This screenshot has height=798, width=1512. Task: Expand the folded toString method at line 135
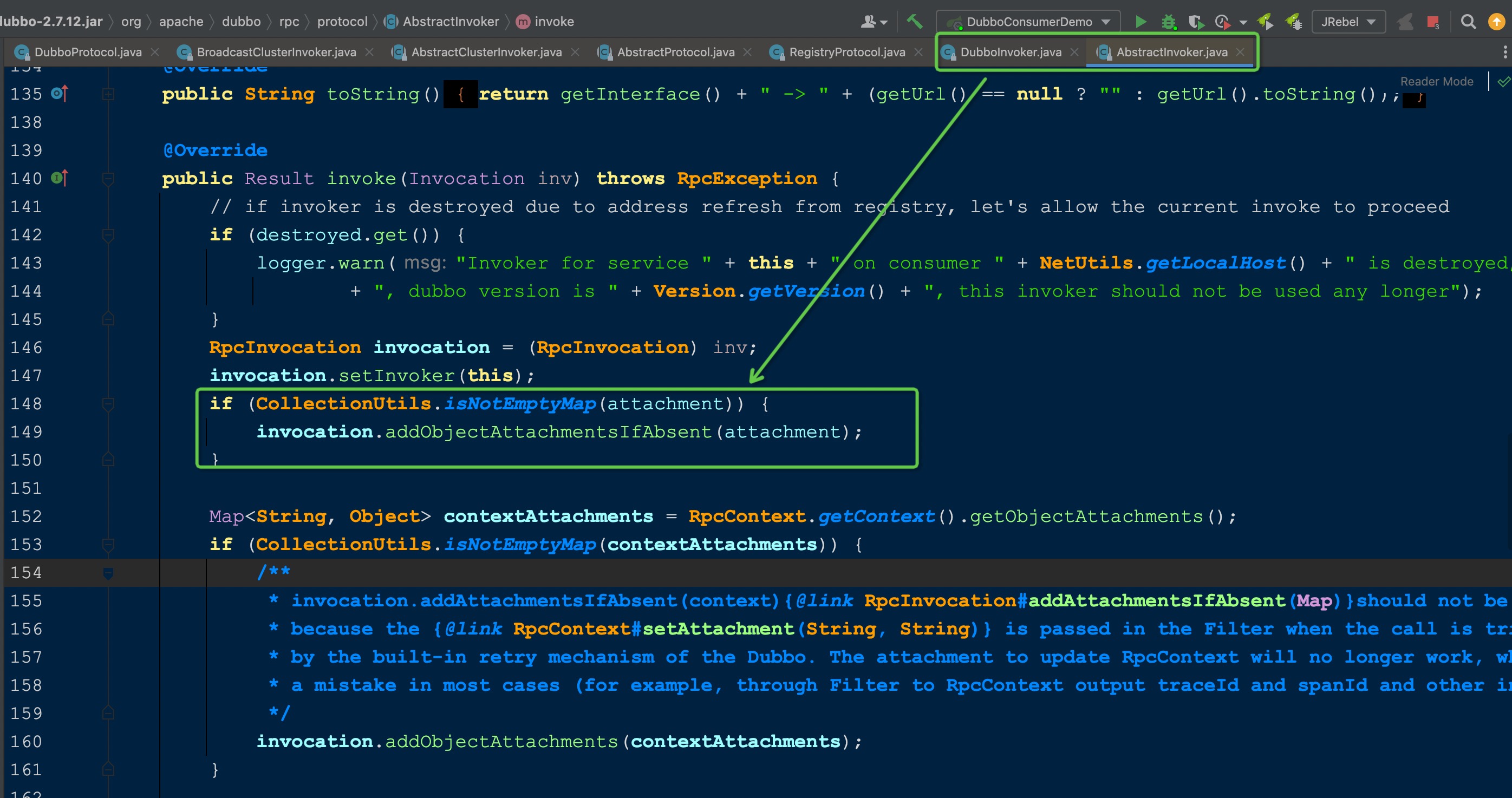pyautogui.click(x=108, y=94)
